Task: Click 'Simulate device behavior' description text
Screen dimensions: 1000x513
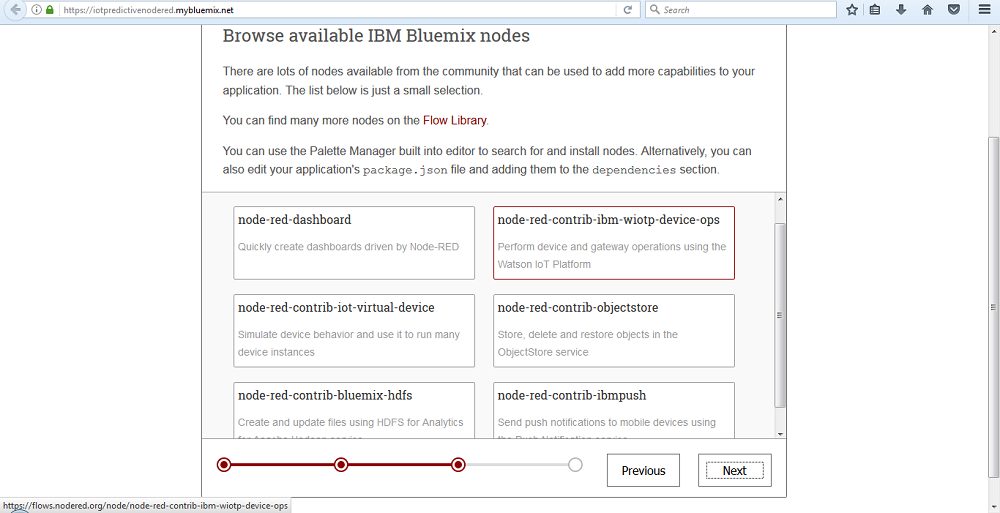Action: (x=349, y=343)
